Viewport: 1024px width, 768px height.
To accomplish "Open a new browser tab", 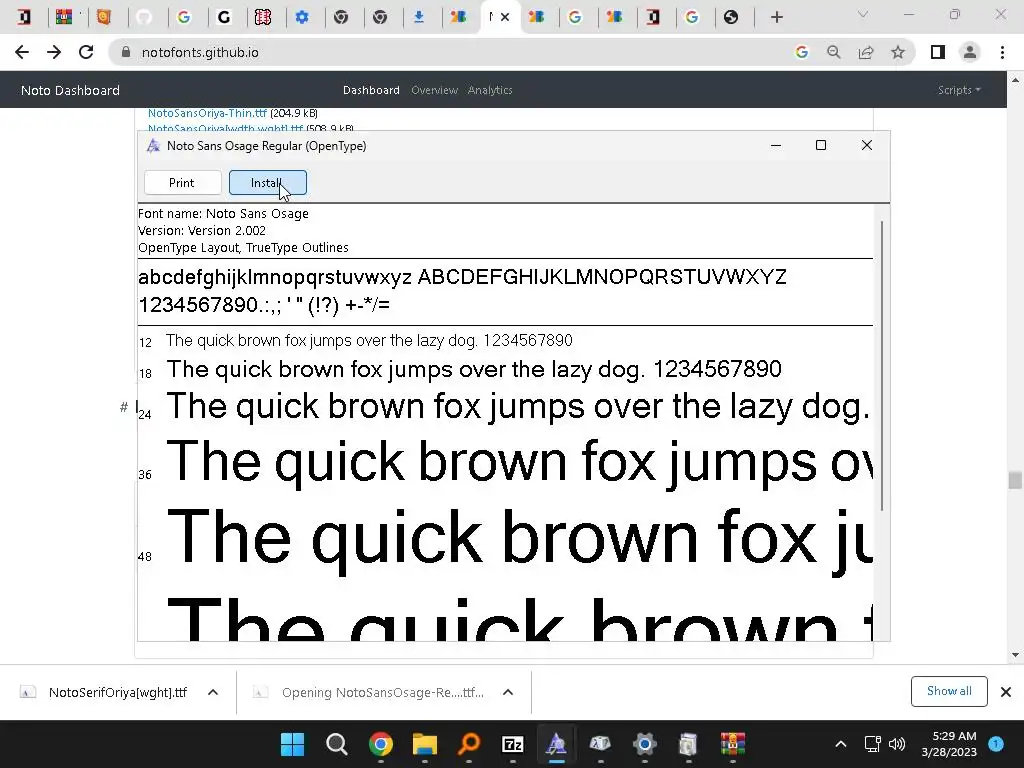I will click(776, 17).
